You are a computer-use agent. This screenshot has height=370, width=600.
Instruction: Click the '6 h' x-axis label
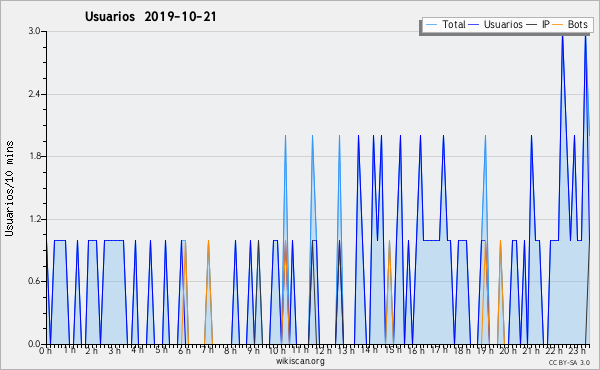[x=184, y=350]
